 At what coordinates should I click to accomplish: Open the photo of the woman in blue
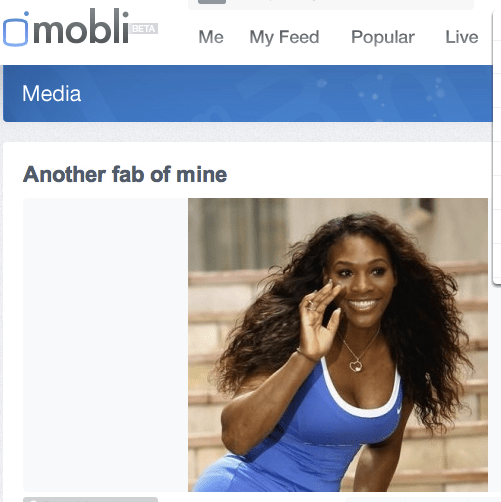(338, 345)
